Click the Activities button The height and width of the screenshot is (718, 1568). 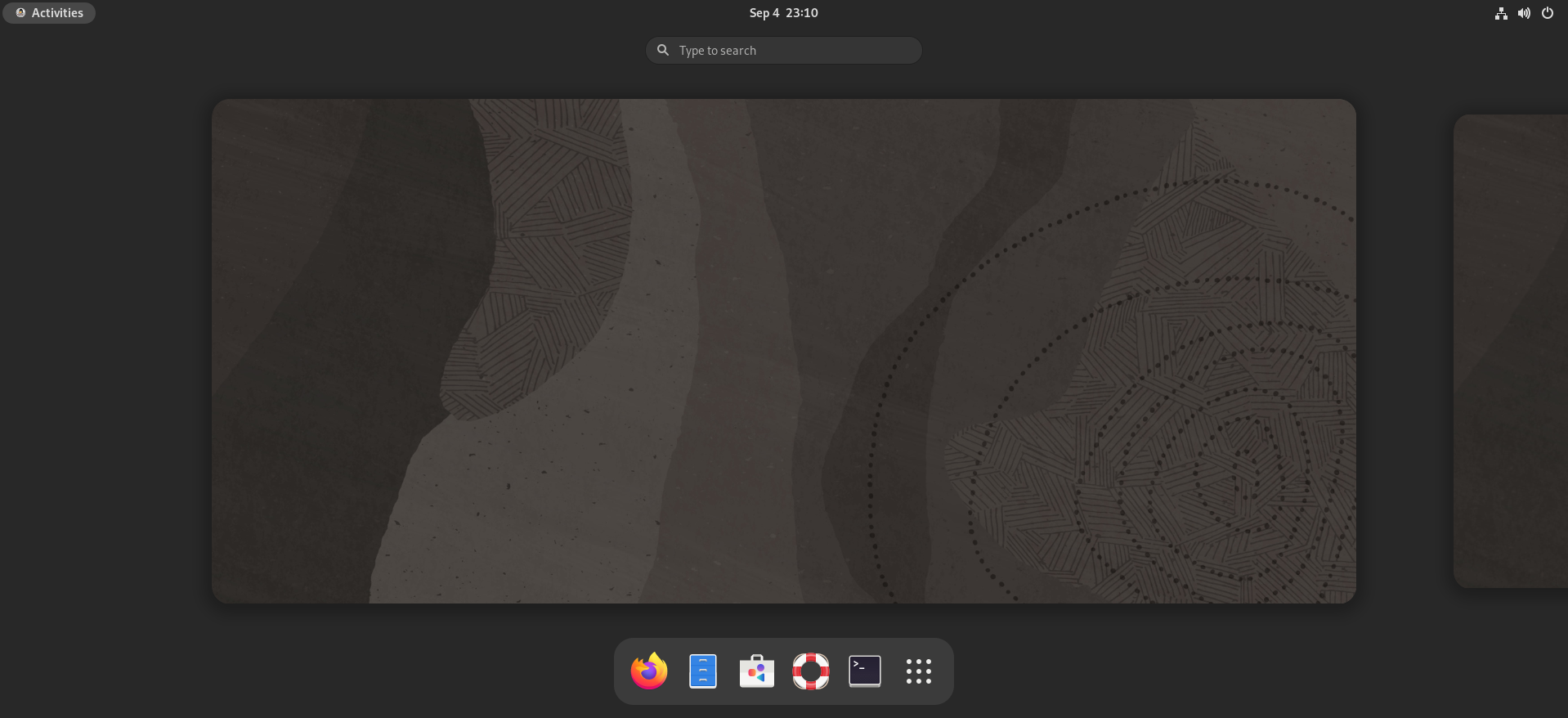click(49, 13)
